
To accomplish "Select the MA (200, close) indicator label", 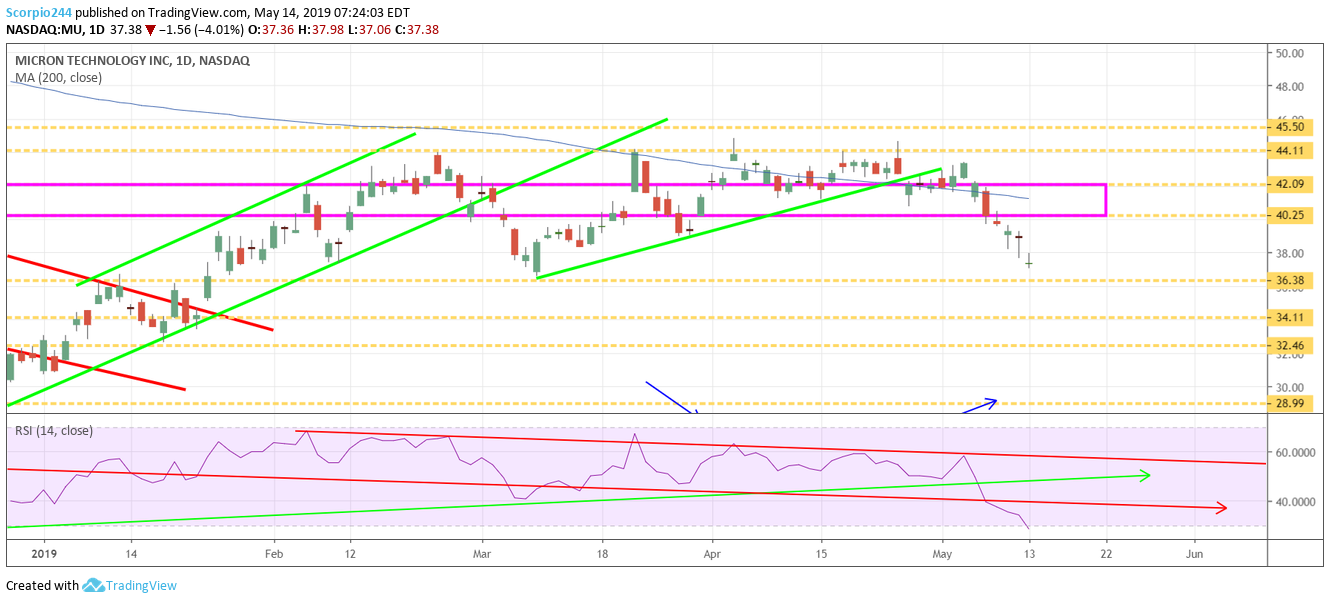I will [58, 77].
